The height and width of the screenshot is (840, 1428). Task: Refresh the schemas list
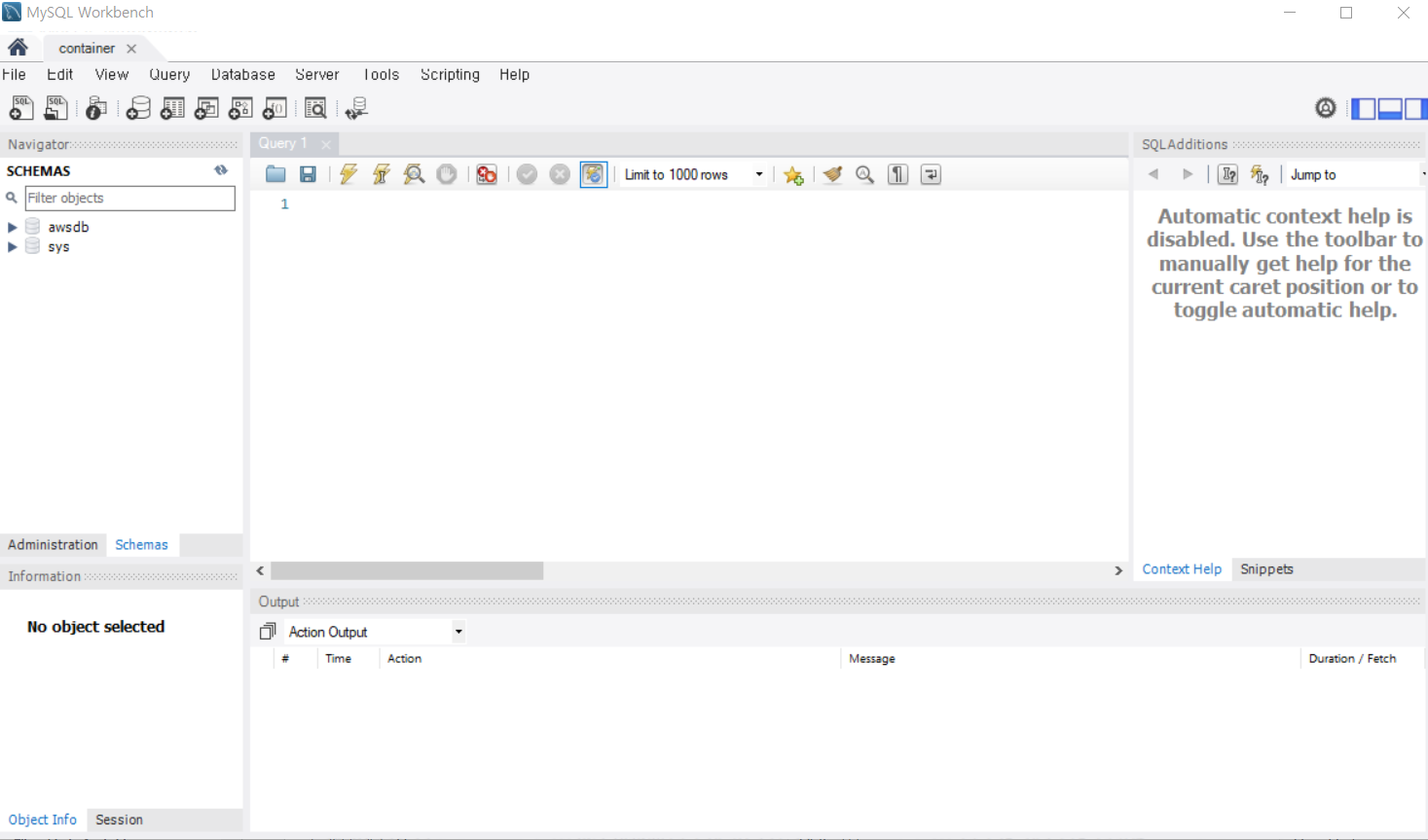[x=221, y=170]
